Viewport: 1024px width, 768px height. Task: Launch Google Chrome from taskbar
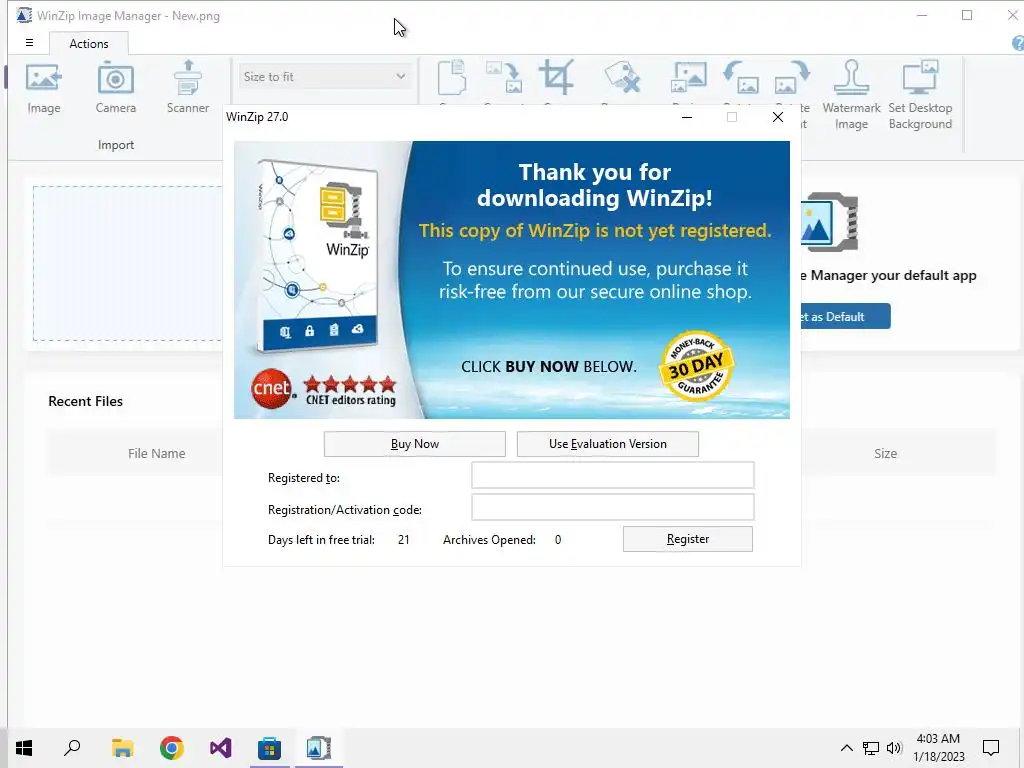tap(172, 748)
